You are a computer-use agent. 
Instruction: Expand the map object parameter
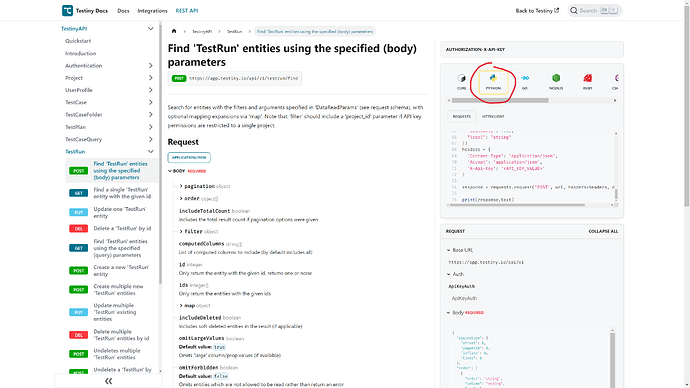[181, 305]
